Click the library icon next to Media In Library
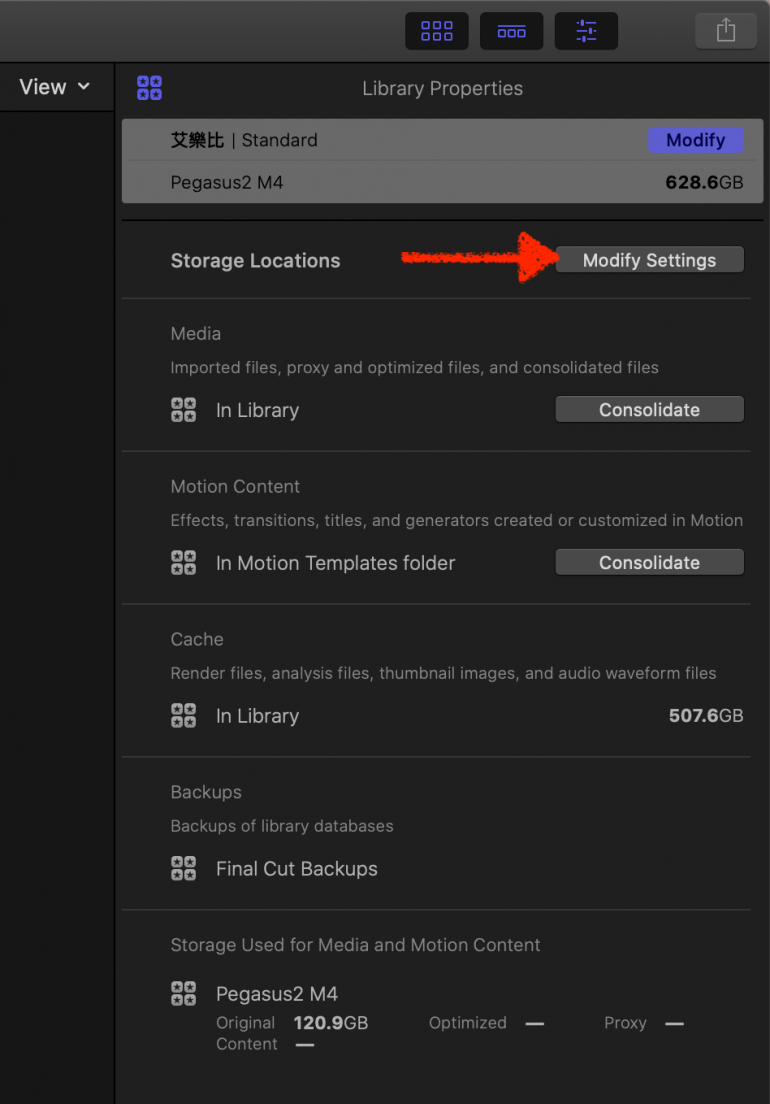The height and width of the screenshot is (1104, 770). point(183,410)
